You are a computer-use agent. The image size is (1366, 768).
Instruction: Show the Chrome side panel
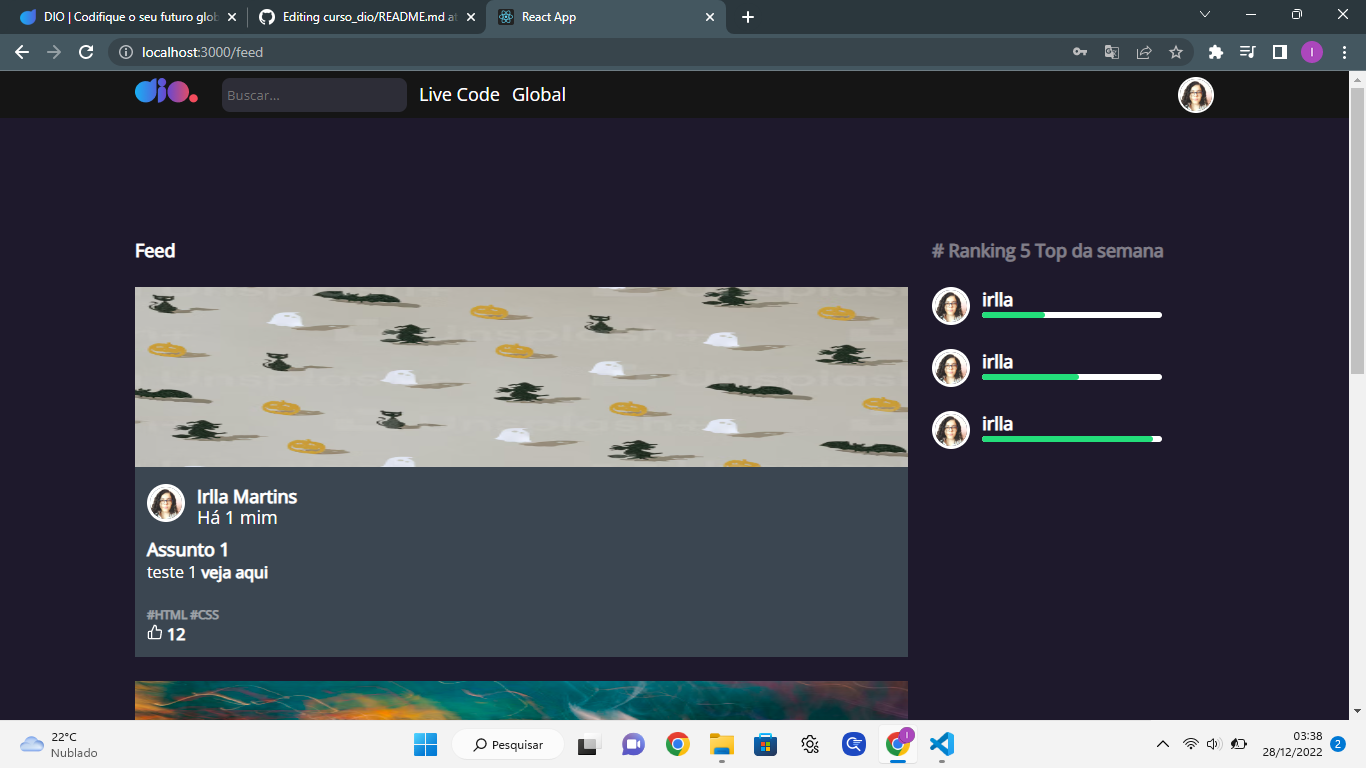pyautogui.click(x=1279, y=52)
